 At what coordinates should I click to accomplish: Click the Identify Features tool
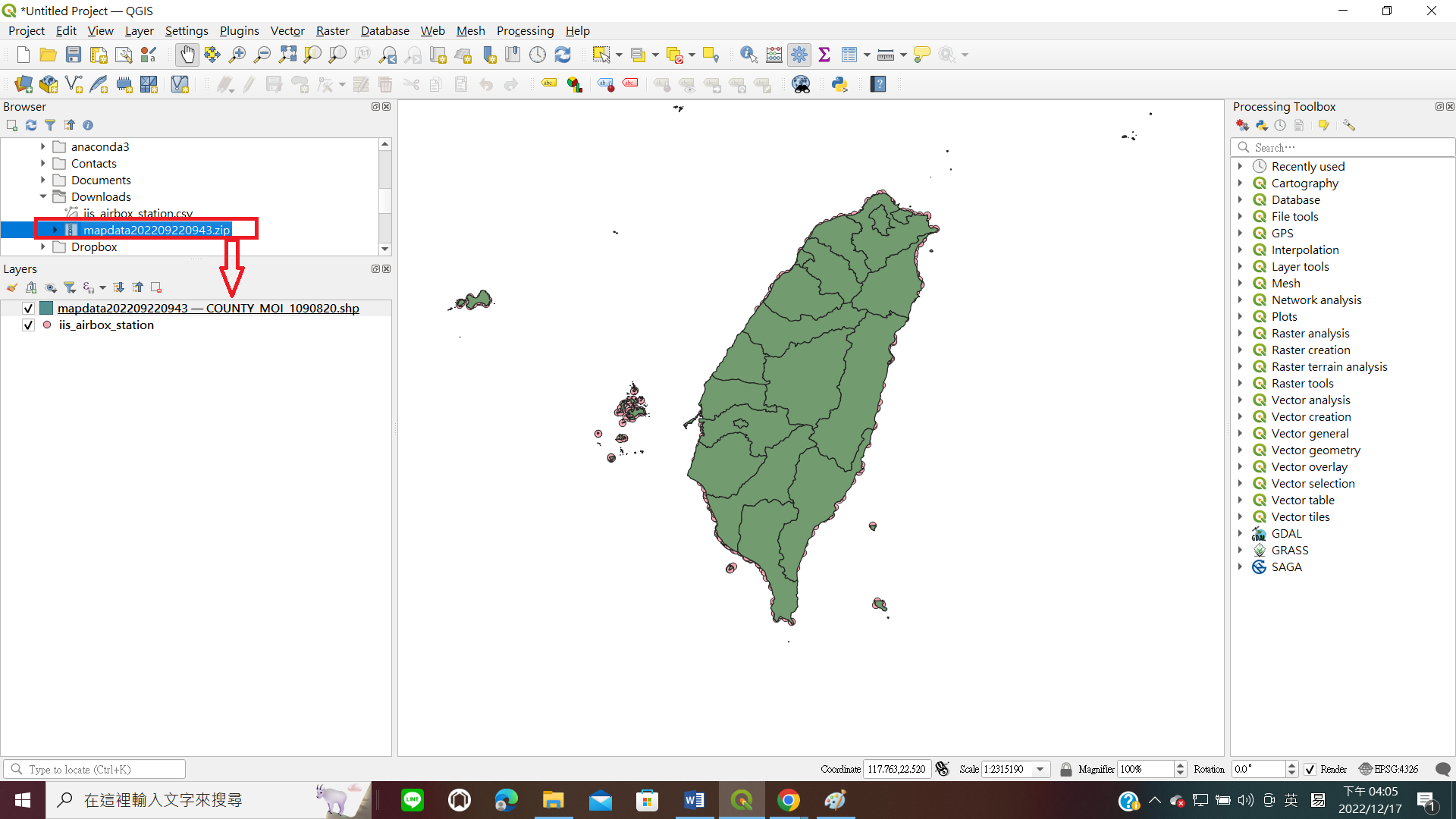pos(748,55)
